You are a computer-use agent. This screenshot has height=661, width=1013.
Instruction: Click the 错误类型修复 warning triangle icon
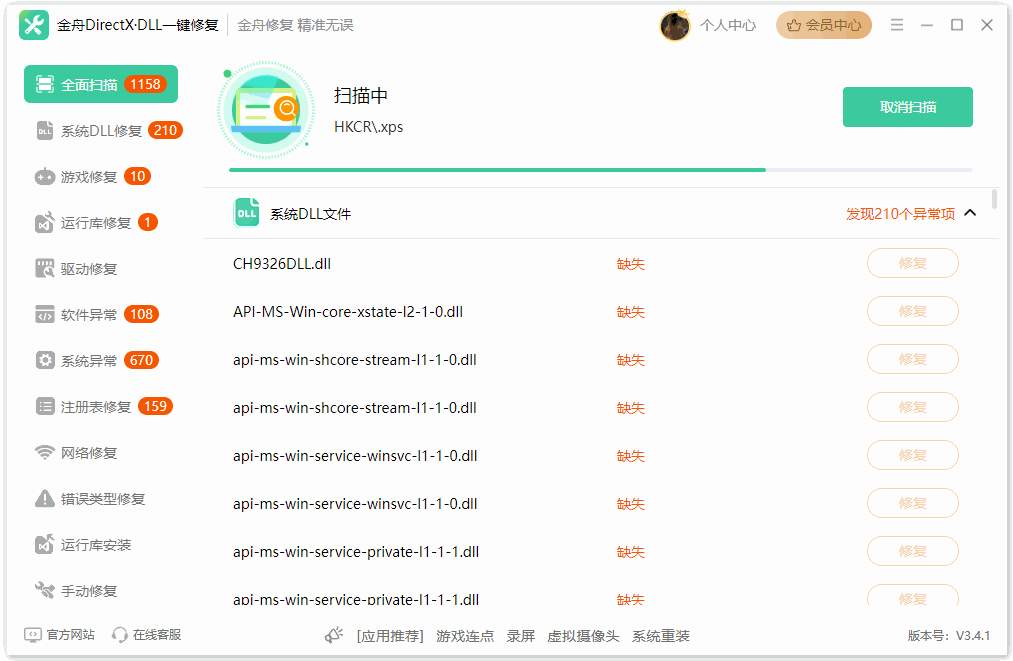(45, 498)
